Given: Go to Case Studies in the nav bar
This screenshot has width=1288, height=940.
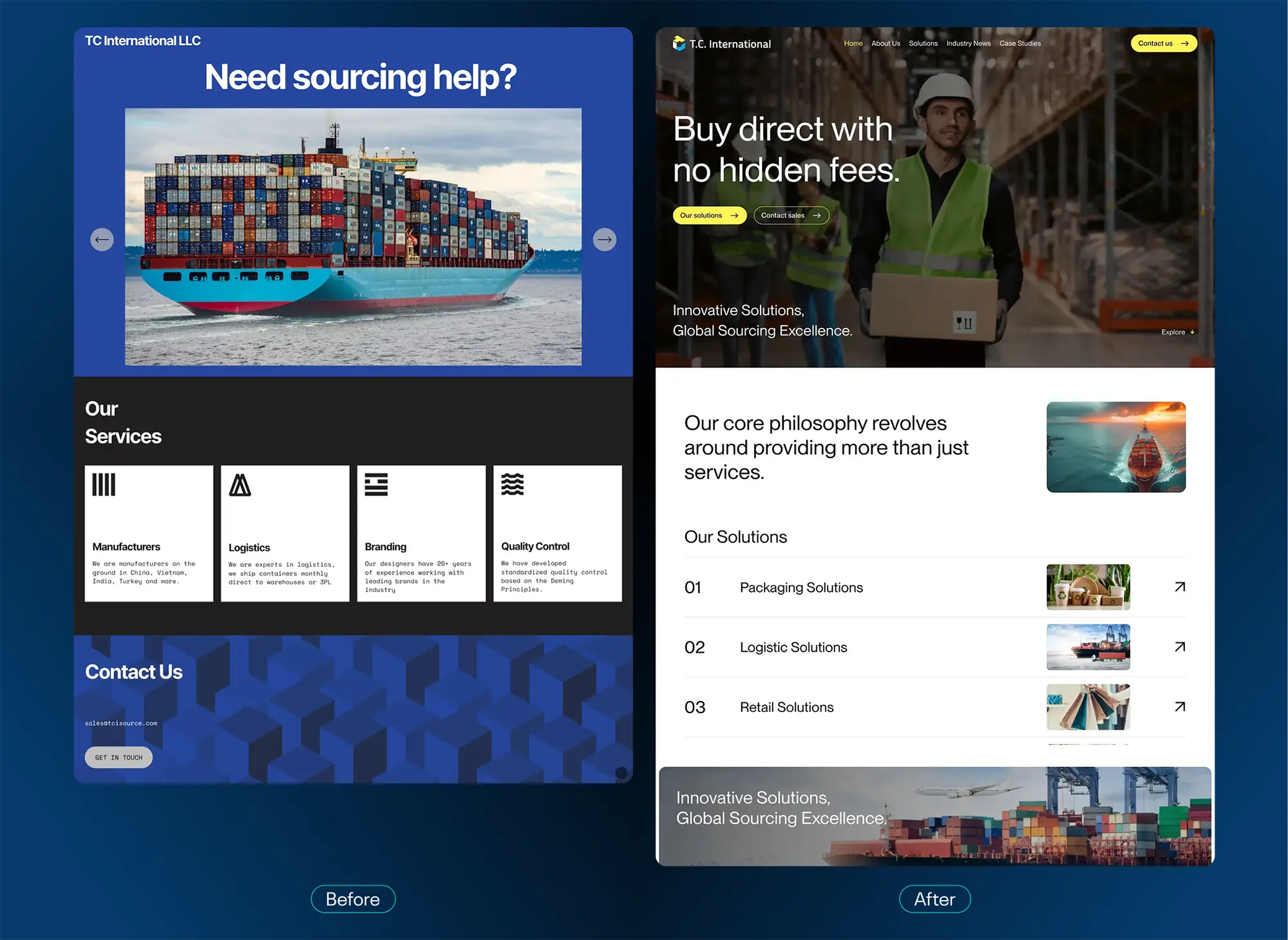Looking at the screenshot, I should [1019, 43].
